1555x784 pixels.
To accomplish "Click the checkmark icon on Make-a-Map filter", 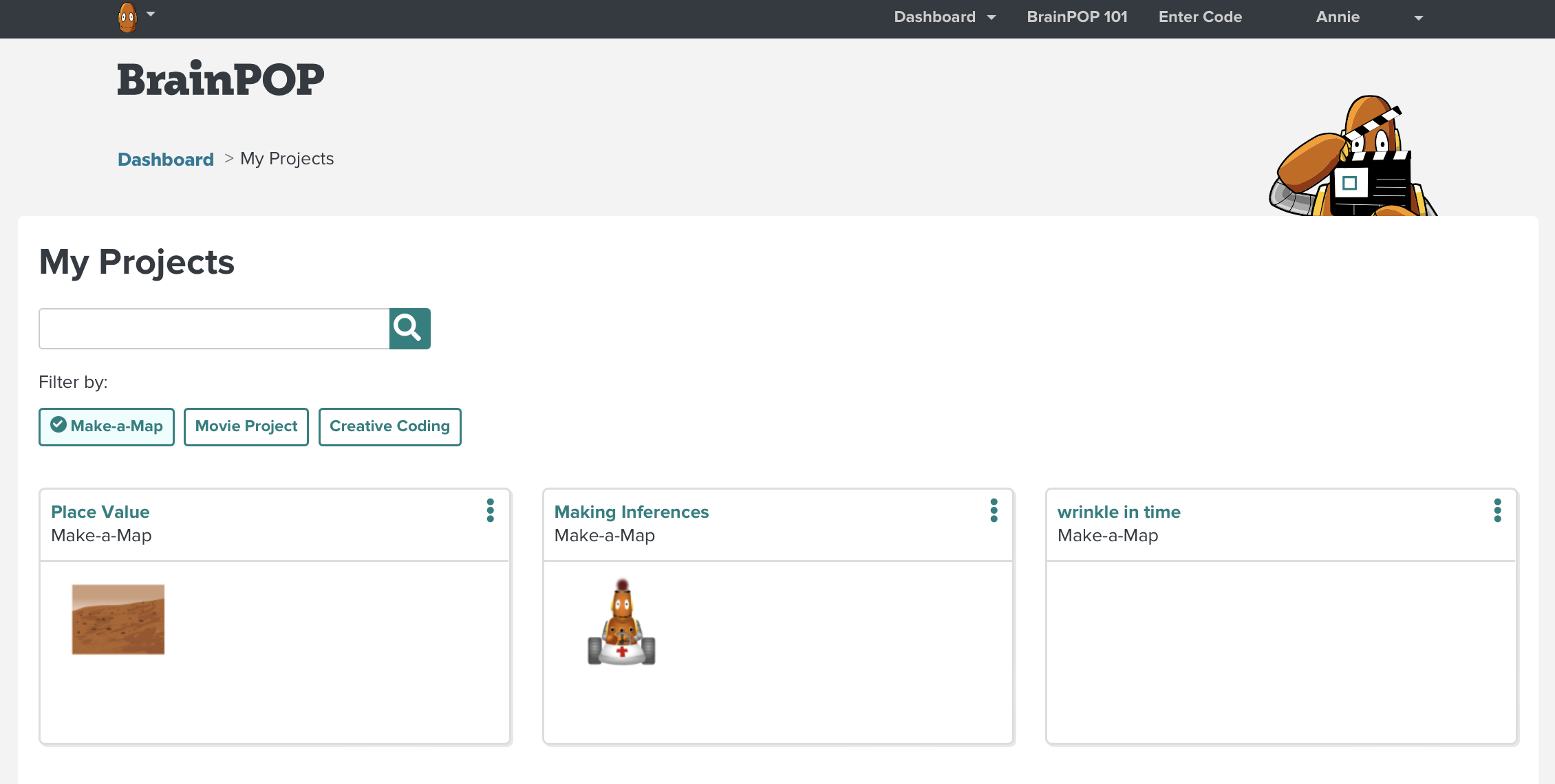I will tap(58, 425).
